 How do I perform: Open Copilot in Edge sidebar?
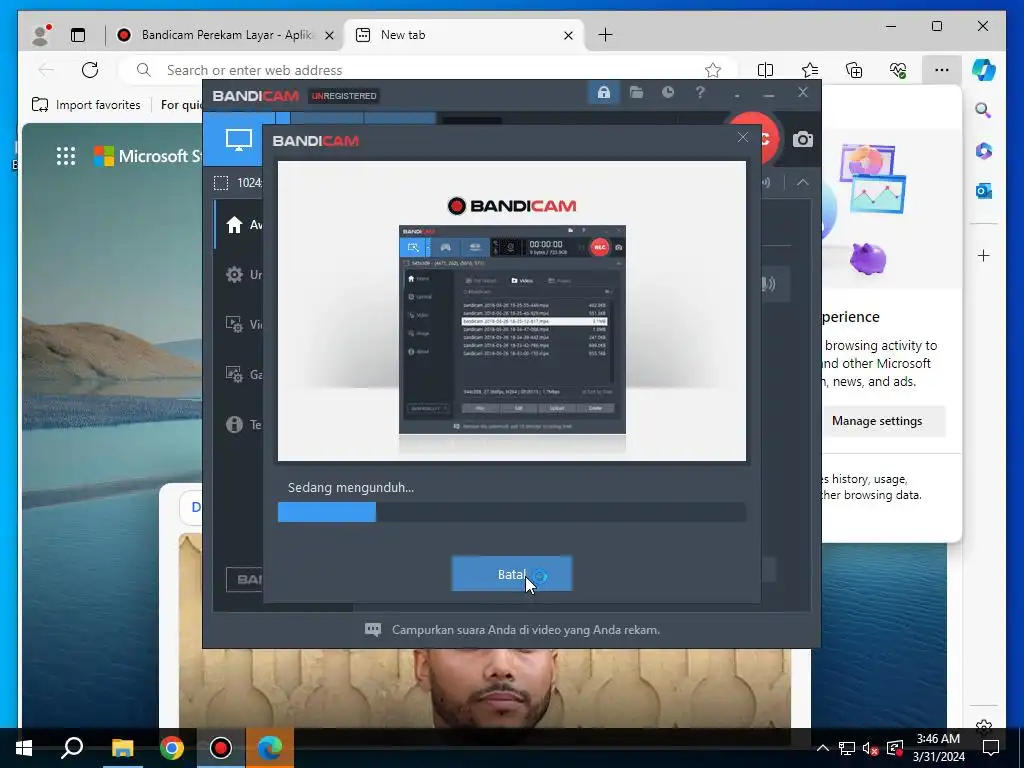[984, 70]
